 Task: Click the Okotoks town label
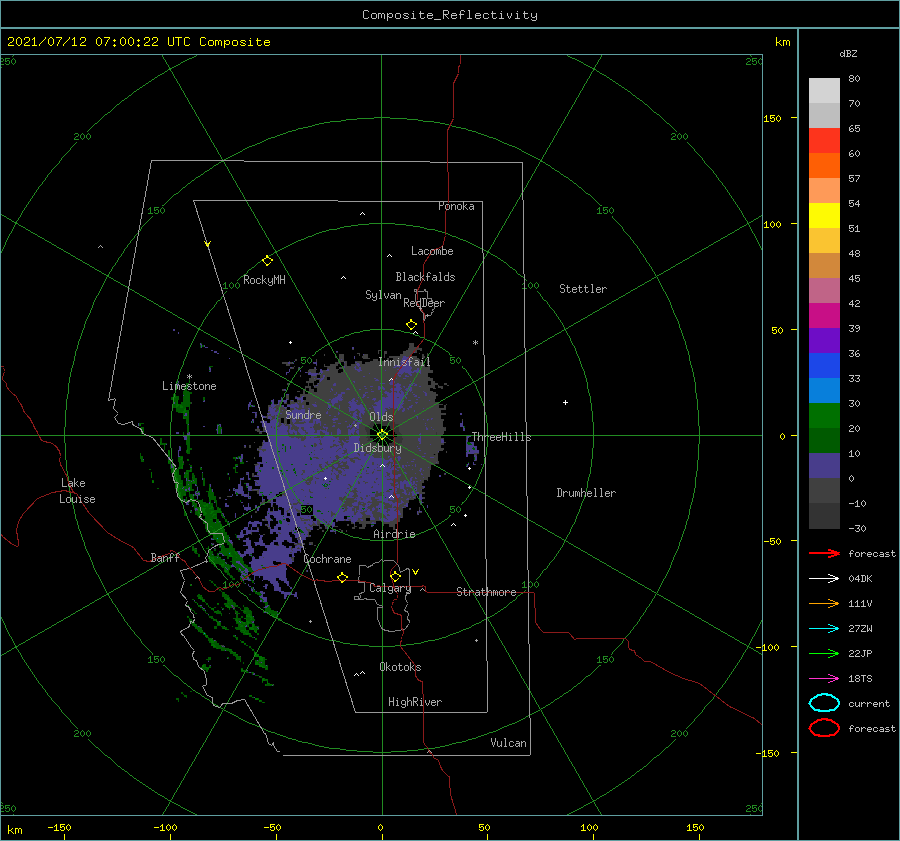[400, 667]
